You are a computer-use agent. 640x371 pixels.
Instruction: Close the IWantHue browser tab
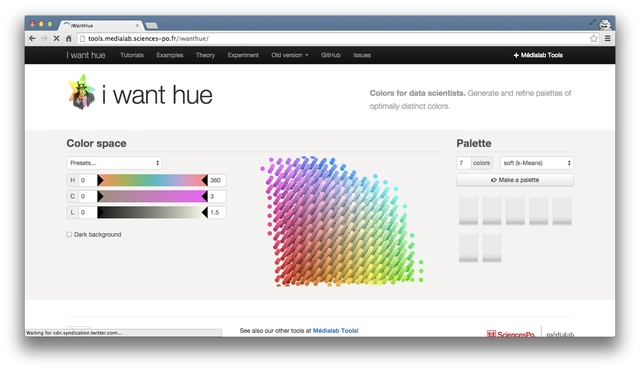[x=137, y=25]
